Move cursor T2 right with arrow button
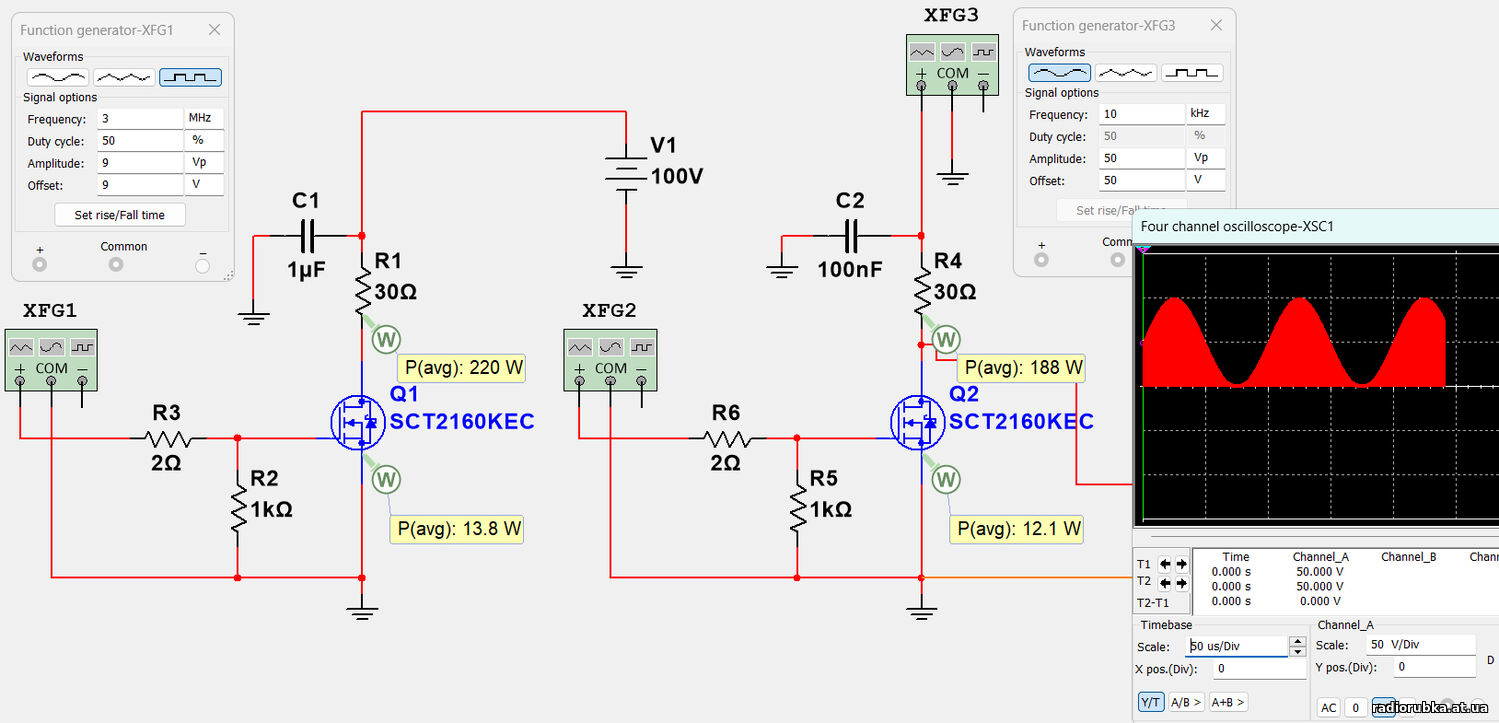Screen dimensions: 1499x723 click(1181, 582)
